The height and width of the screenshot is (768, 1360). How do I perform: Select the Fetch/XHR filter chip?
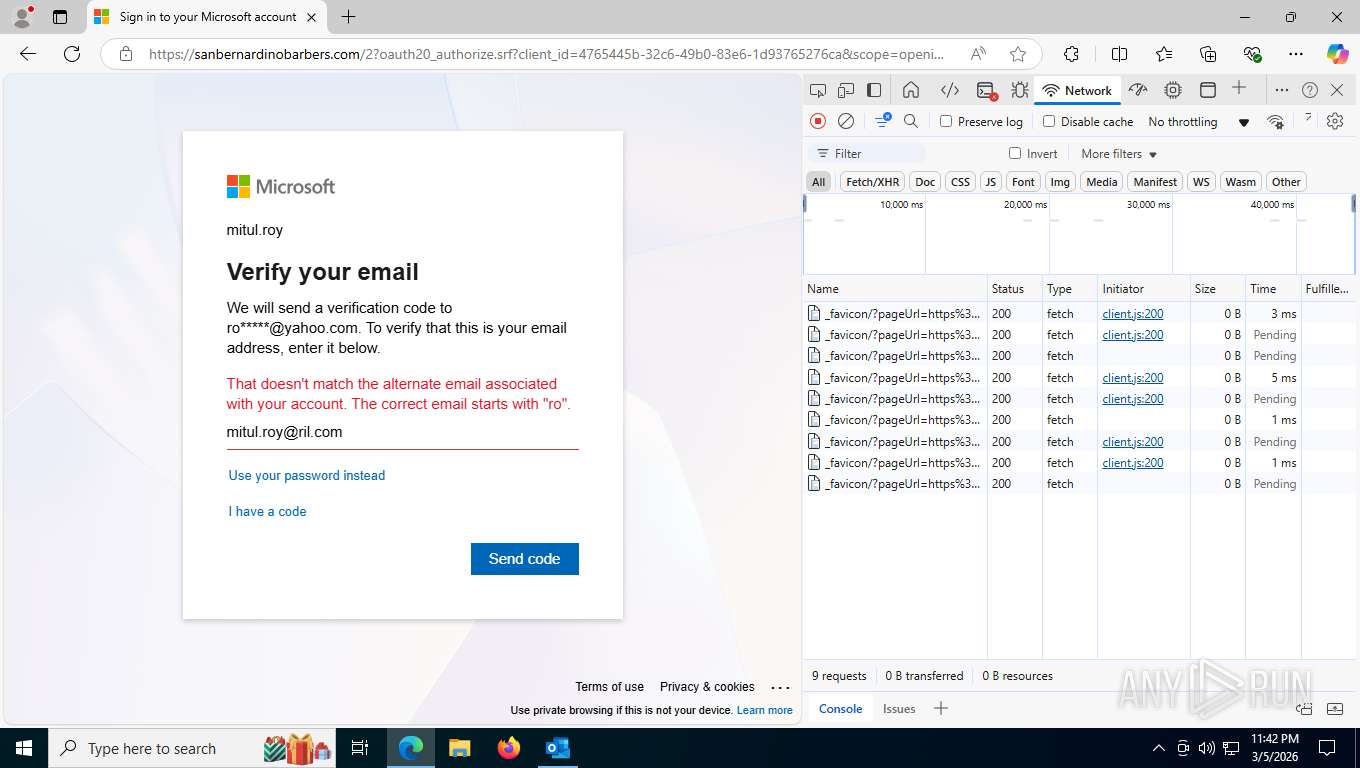click(x=872, y=182)
